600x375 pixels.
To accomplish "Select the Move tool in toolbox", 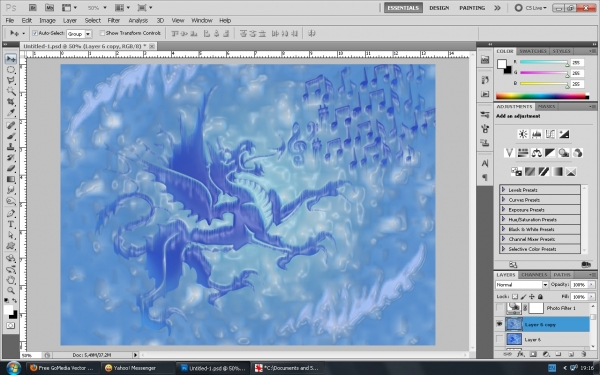I will click(11, 59).
